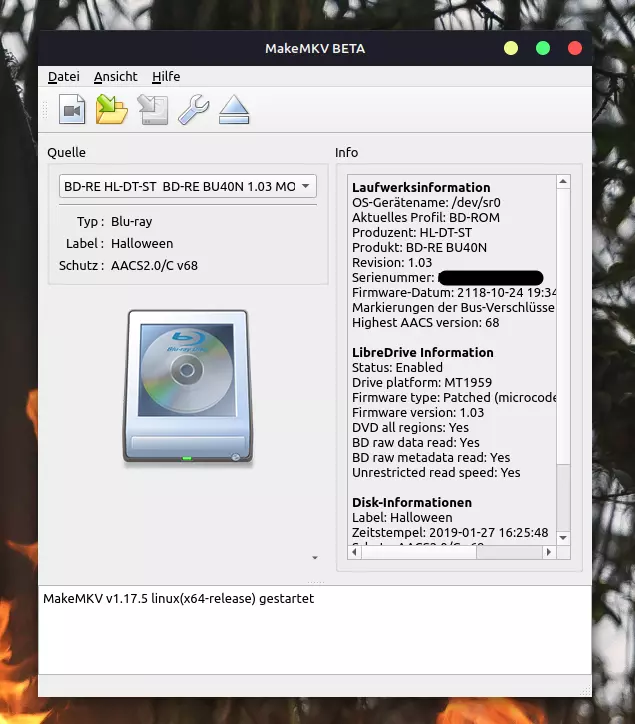
Task: Click the 'LibreDrive Information' heading
Action: coord(423,353)
